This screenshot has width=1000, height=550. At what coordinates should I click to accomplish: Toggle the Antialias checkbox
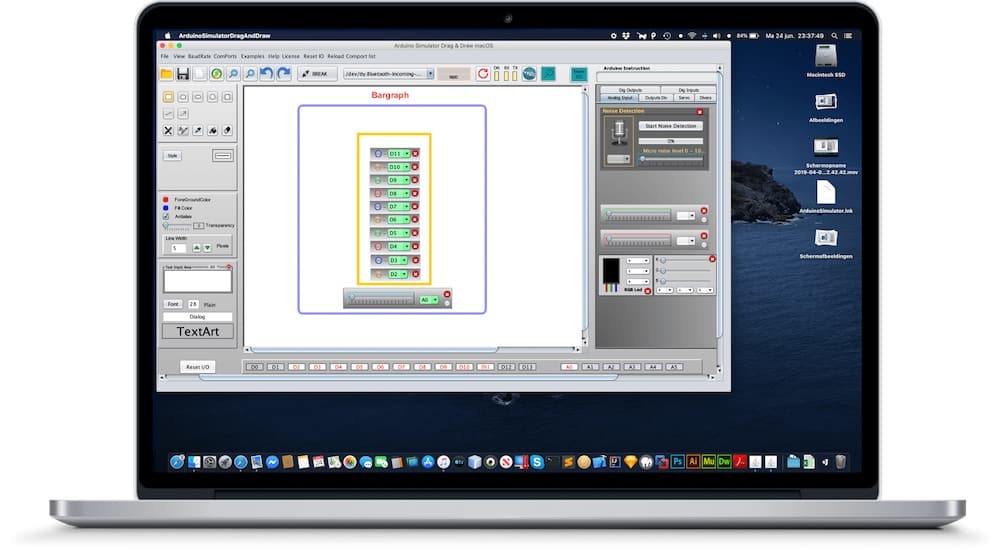166,216
